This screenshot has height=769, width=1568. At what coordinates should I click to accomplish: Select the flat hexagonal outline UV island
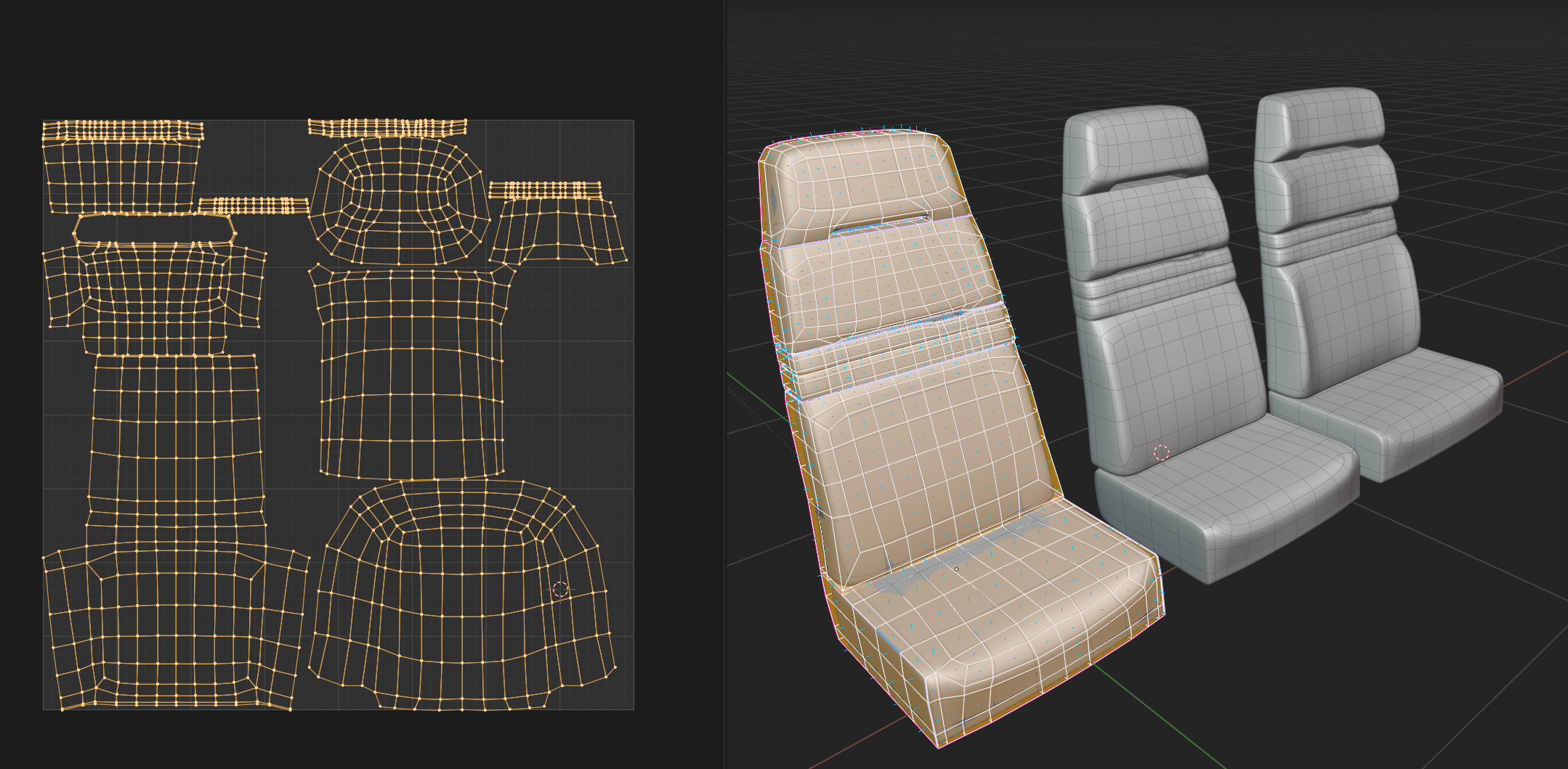(x=154, y=229)
